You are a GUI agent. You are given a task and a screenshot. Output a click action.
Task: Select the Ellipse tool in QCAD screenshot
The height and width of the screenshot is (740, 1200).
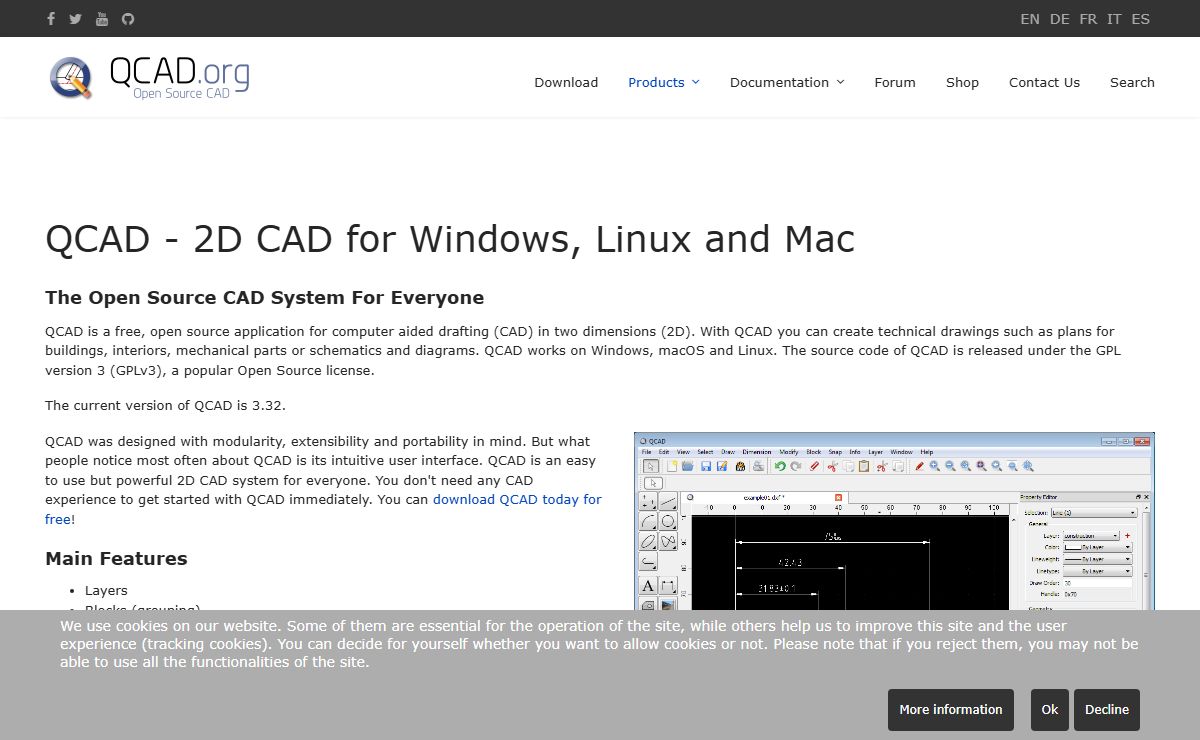tap(648, 541)
